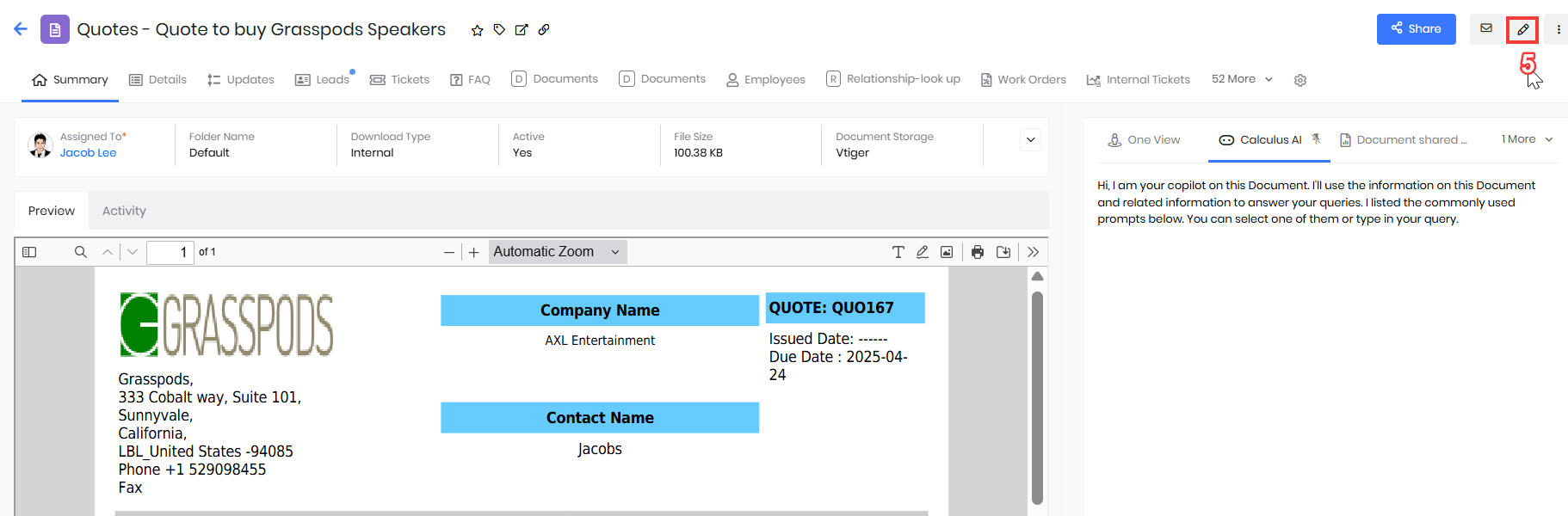Image resolution: width=1568 pixels, height=516 pixels.
Task: Go to previous PDF page
Action: pyautogui.click(x=108, y=252)
